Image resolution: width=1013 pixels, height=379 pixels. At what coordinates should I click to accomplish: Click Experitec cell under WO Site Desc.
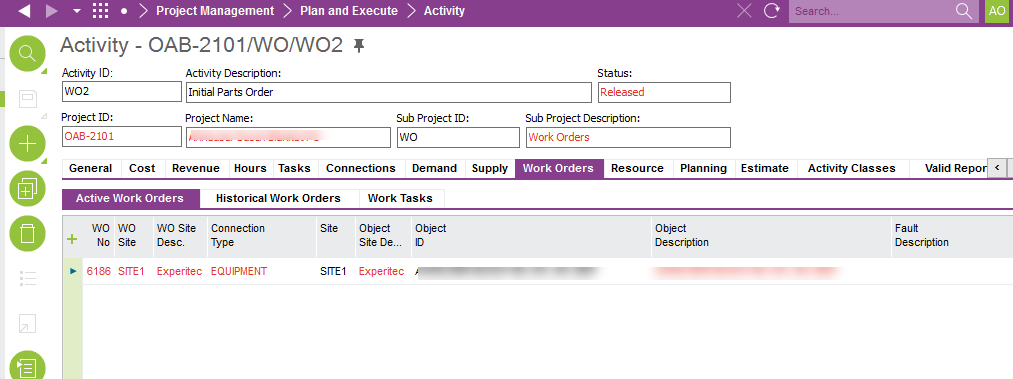pos(180,272)
